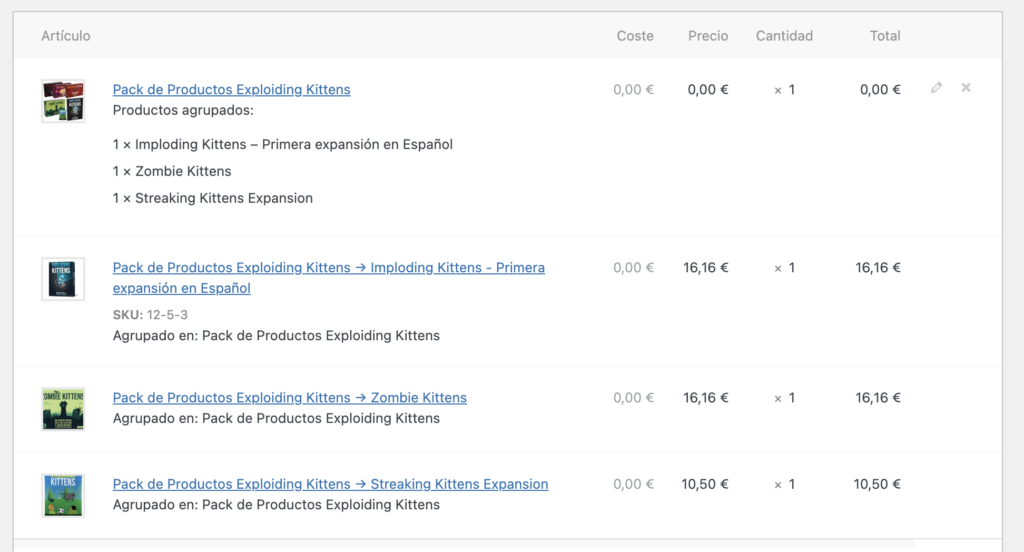Click the 0,00 € cost in the Imploding Kittens row
The image size is (1024, 552).
(633, 268)
